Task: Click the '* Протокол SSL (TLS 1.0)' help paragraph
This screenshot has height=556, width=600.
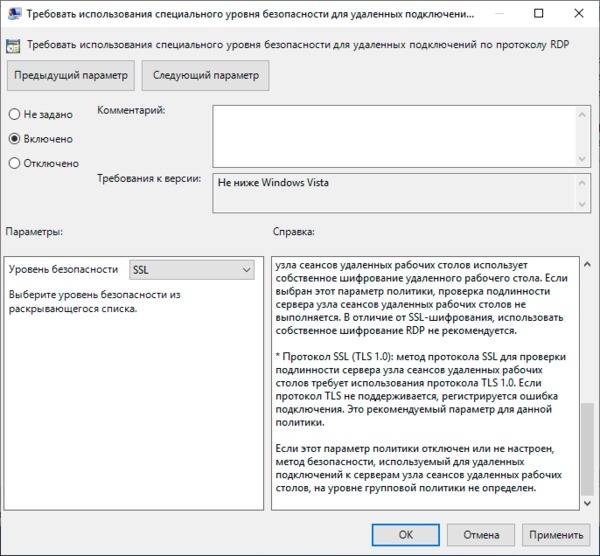Action: coord(421,390)
